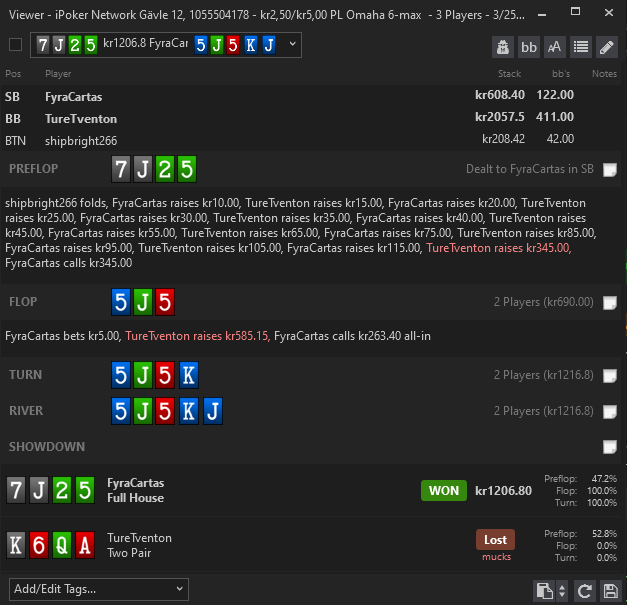The image size is (627, 605).
Task: Click the brown Lost badge
Action: pyautogui.click(x=495, y=540)
